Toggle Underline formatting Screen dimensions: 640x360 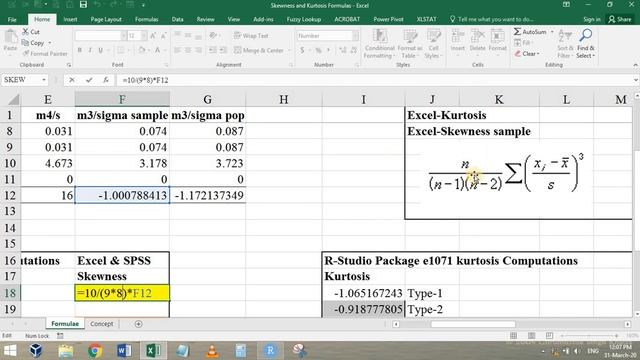[100, 50]
